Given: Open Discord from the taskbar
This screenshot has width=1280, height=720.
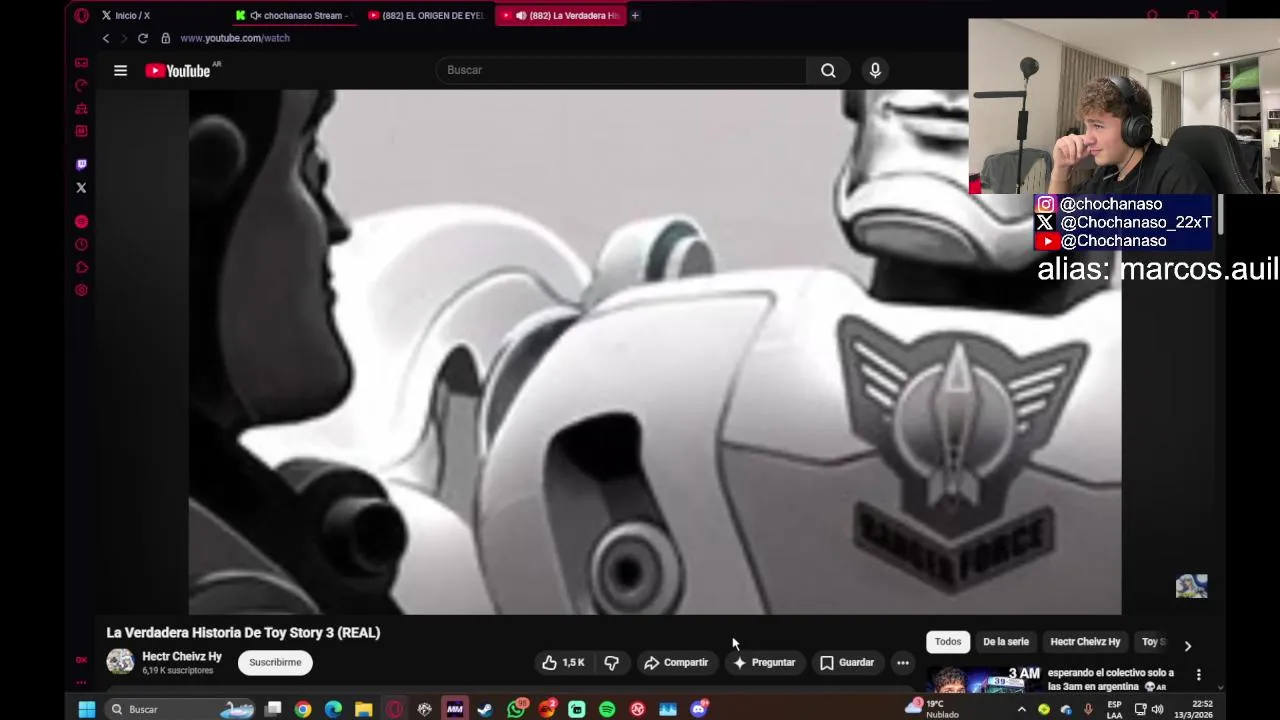Looking at the screenshot, I should [699, 709].
